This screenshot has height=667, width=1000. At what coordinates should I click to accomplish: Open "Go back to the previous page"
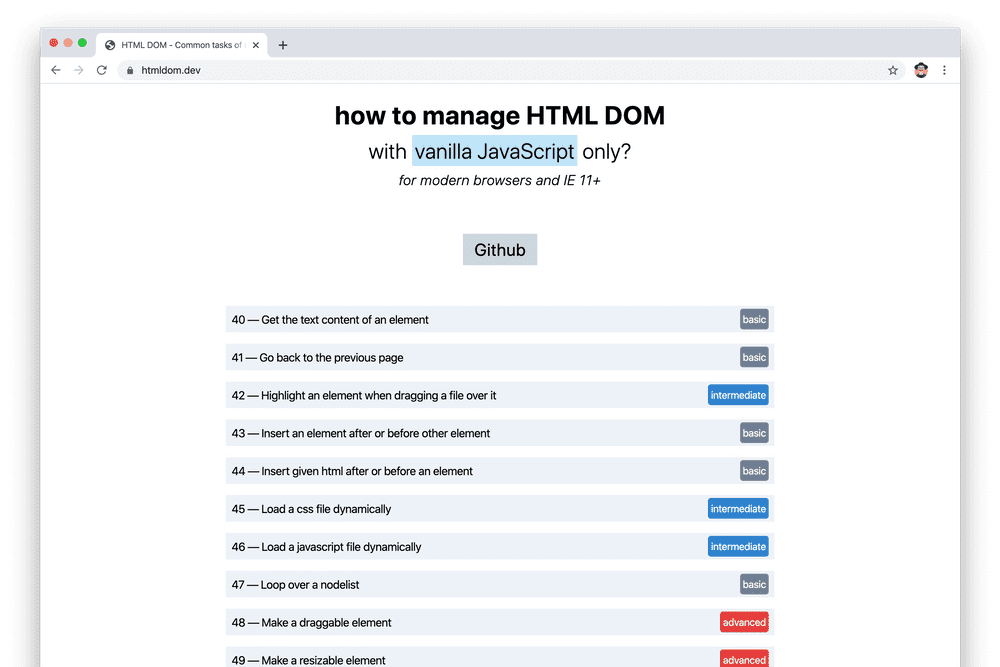click(x=332, y=358)
